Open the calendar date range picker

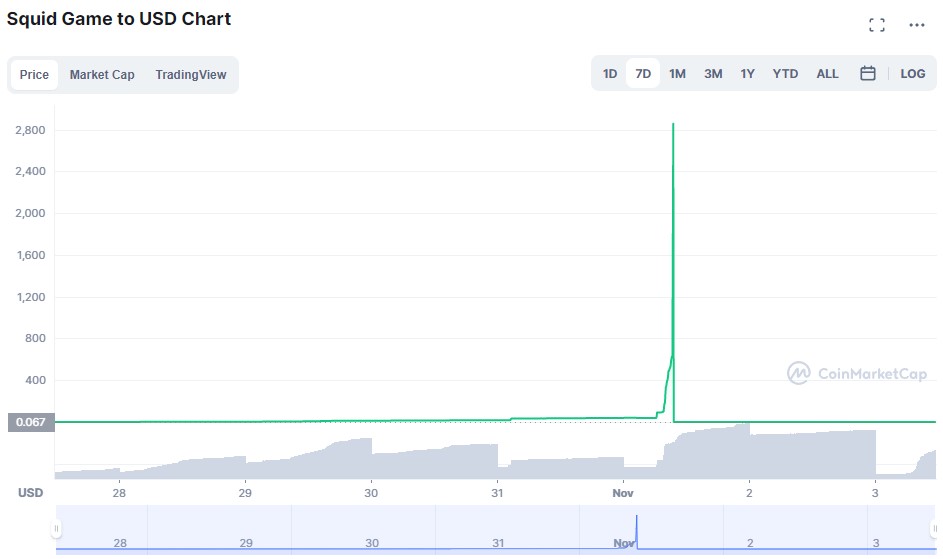coord(867,73)
